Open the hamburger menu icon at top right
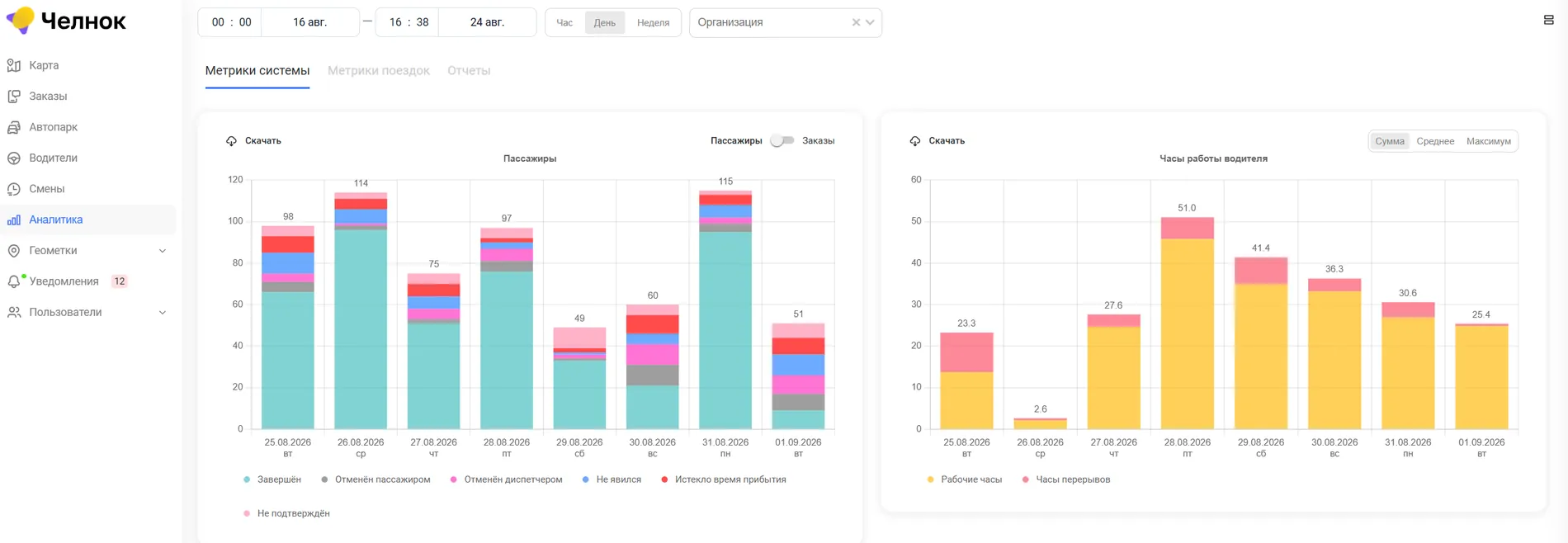 tap(1548, 20)
